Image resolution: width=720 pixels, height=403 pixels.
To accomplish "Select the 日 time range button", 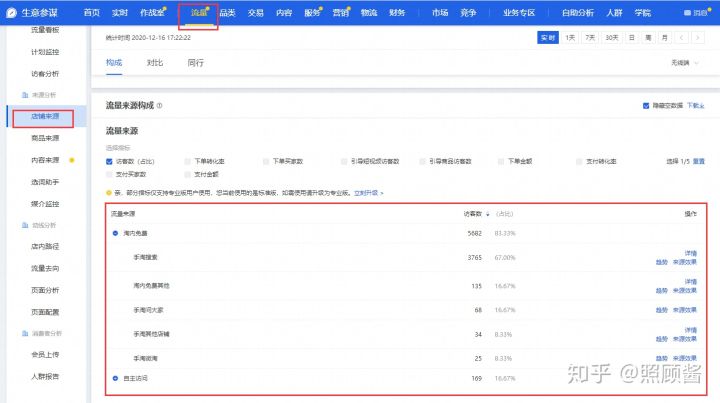I will (632, 38).
